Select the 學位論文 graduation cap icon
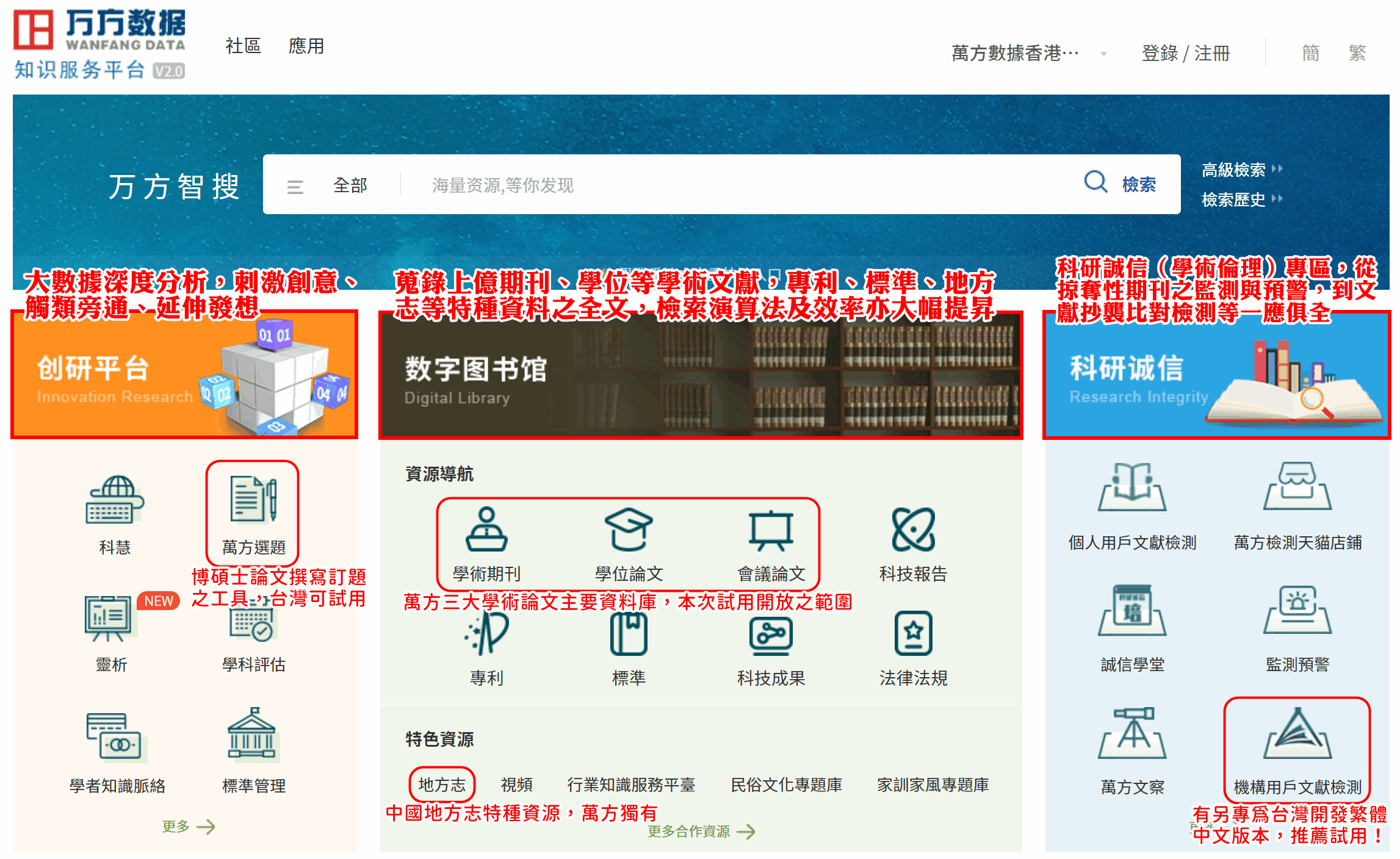 coord(629,530)
